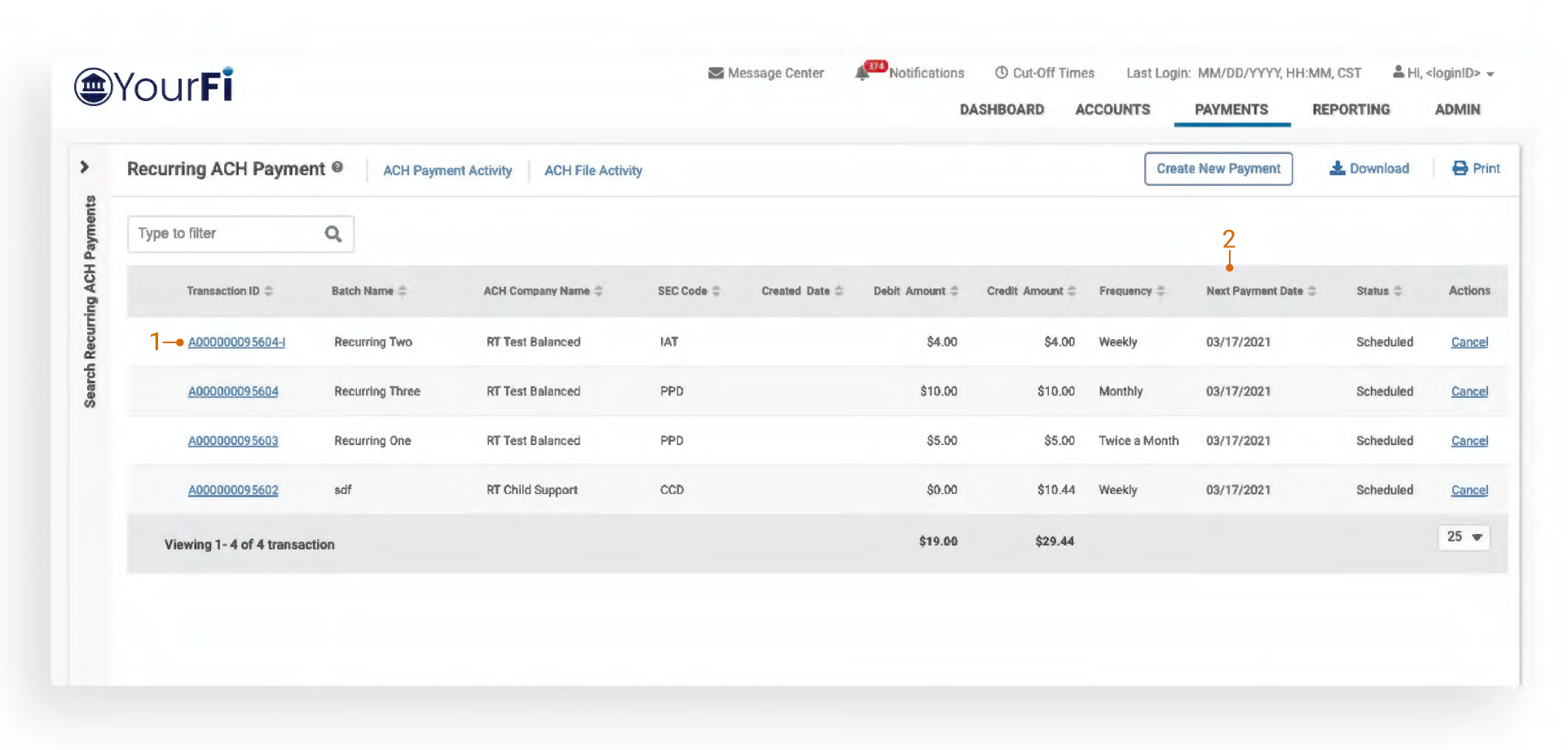The height and width of the screenshot is (750, 1568).
Task: Cancel the Recurring Three monthly payment
Action: pyautogui.click(x=1469, y=391)
